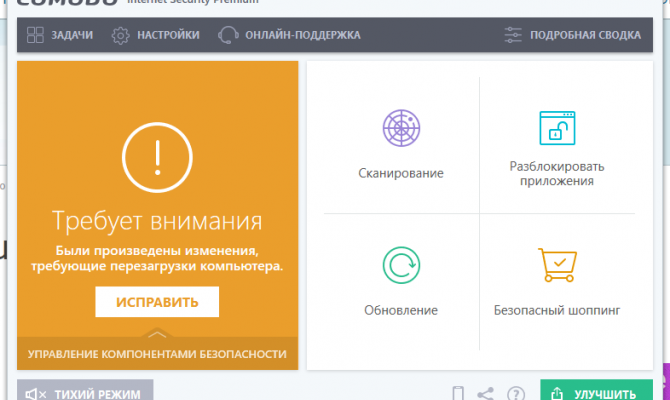Click the upload arrow icon on Улучшить
Image resolution: width=670 pixels, height=400 pixels.
point(557,394)
